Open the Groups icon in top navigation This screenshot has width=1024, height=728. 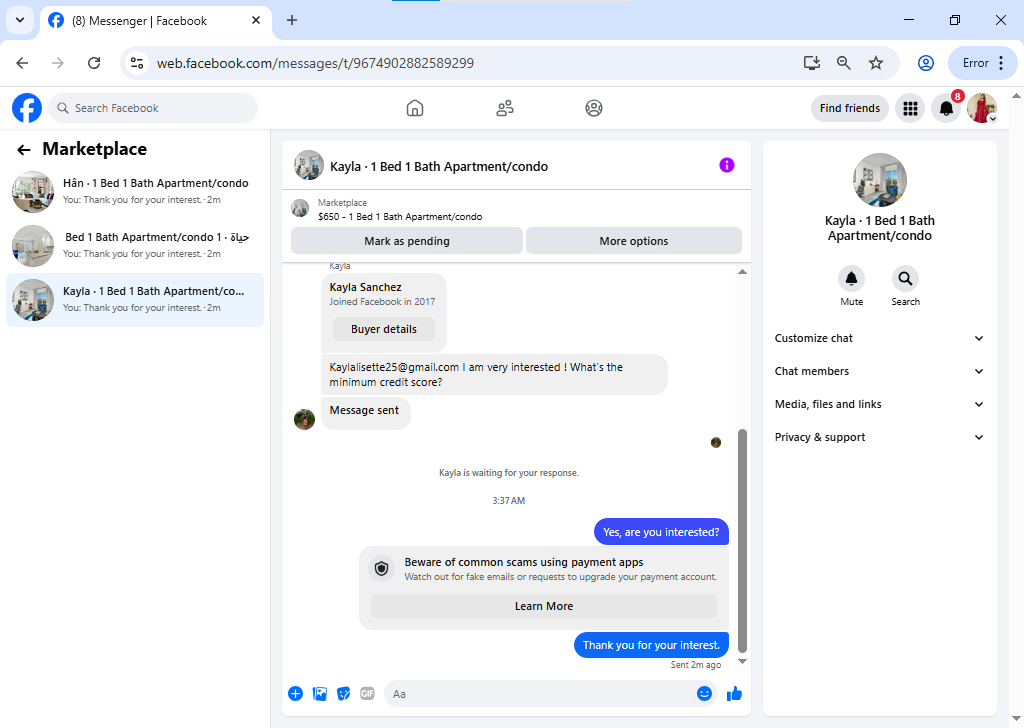click(x=594, y=108)
